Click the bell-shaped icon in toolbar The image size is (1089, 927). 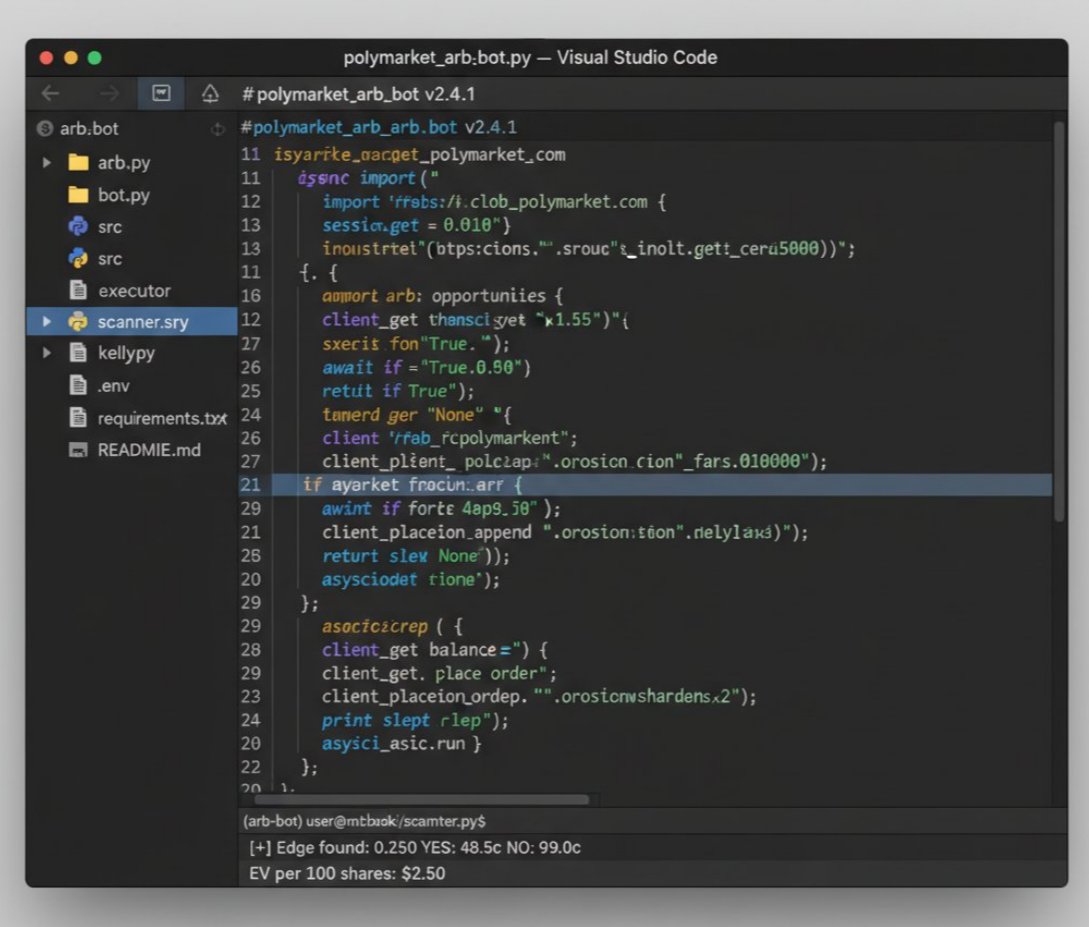[210, 93]
